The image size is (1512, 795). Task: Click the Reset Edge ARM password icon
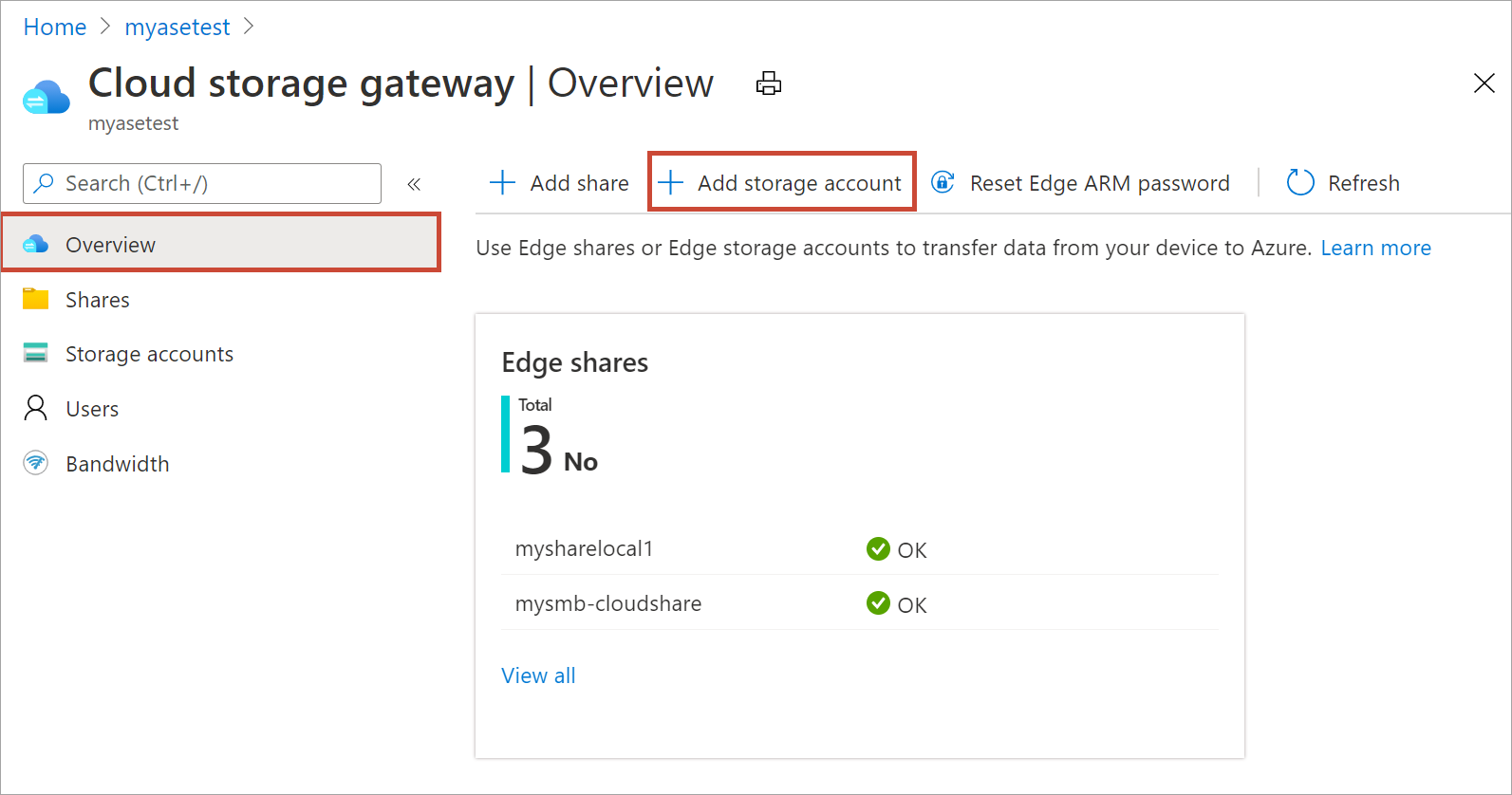pos(943,182)
